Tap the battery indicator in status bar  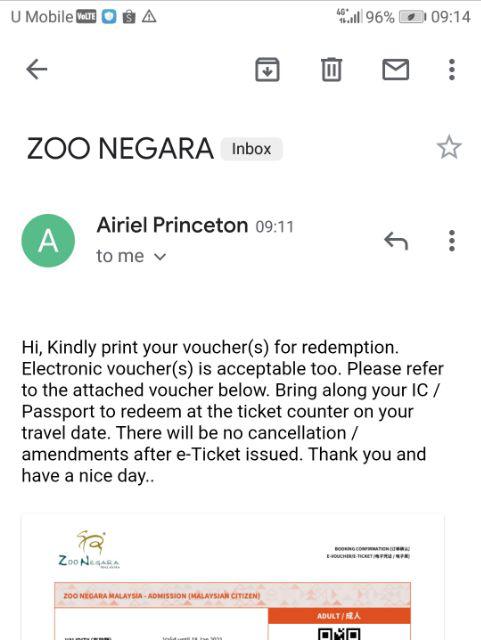pos(412,17)
